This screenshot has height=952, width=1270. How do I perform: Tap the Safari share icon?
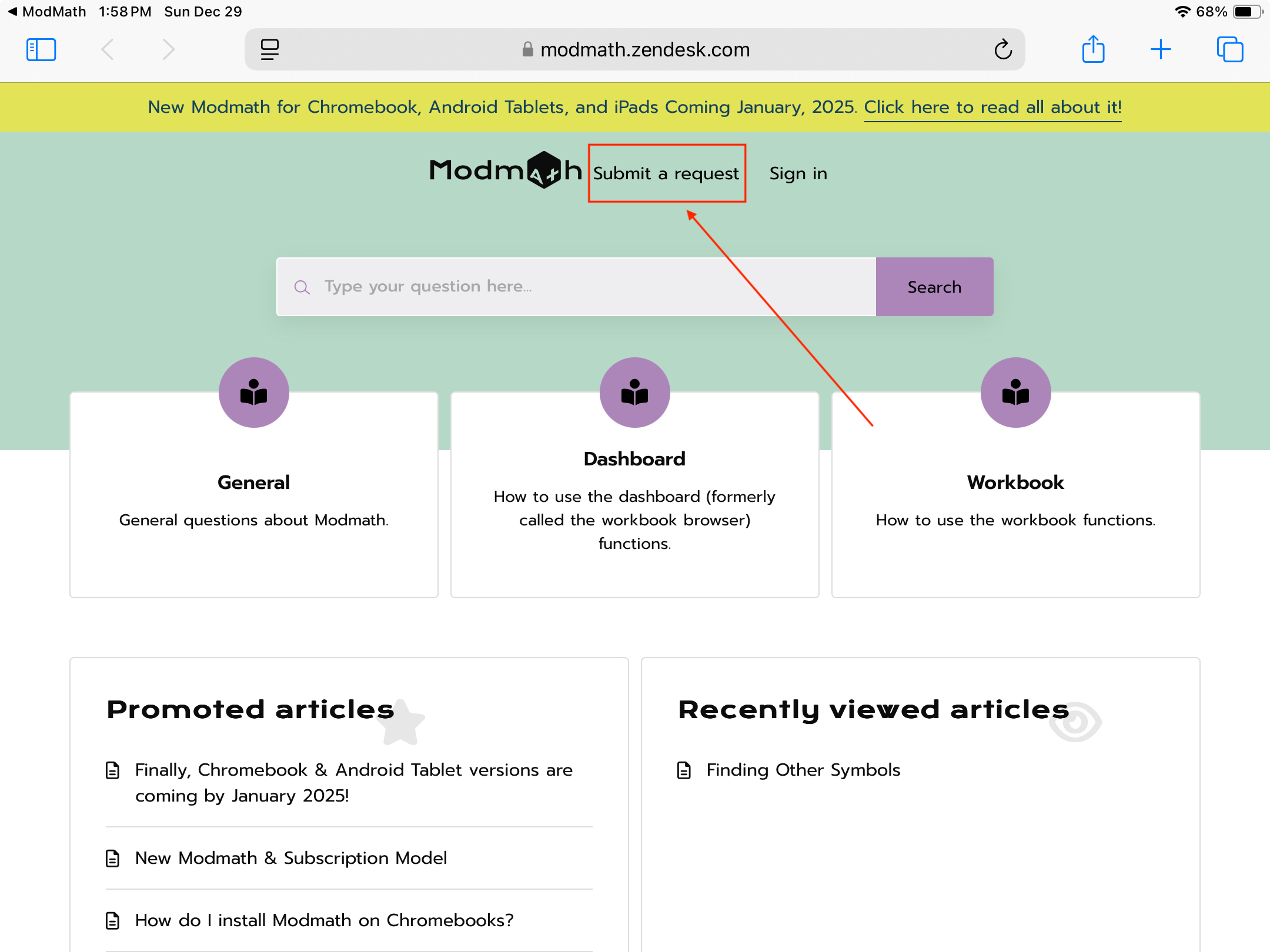(1093, 49)
